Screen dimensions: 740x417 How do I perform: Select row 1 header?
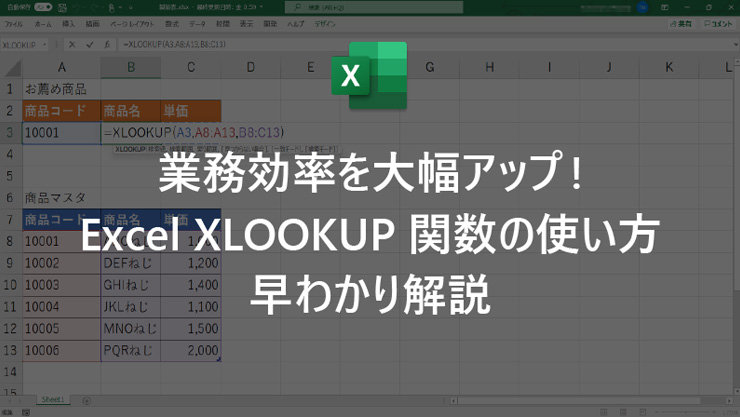[10, 89]
